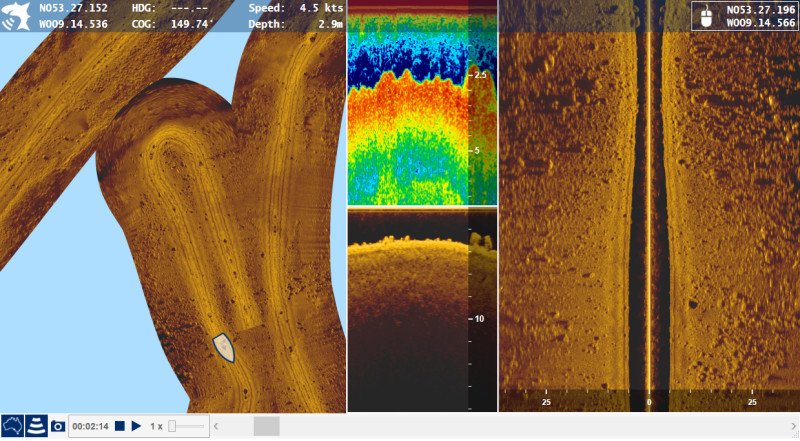
Task: Click the Depth readout in header
Action: click(295, 22)
